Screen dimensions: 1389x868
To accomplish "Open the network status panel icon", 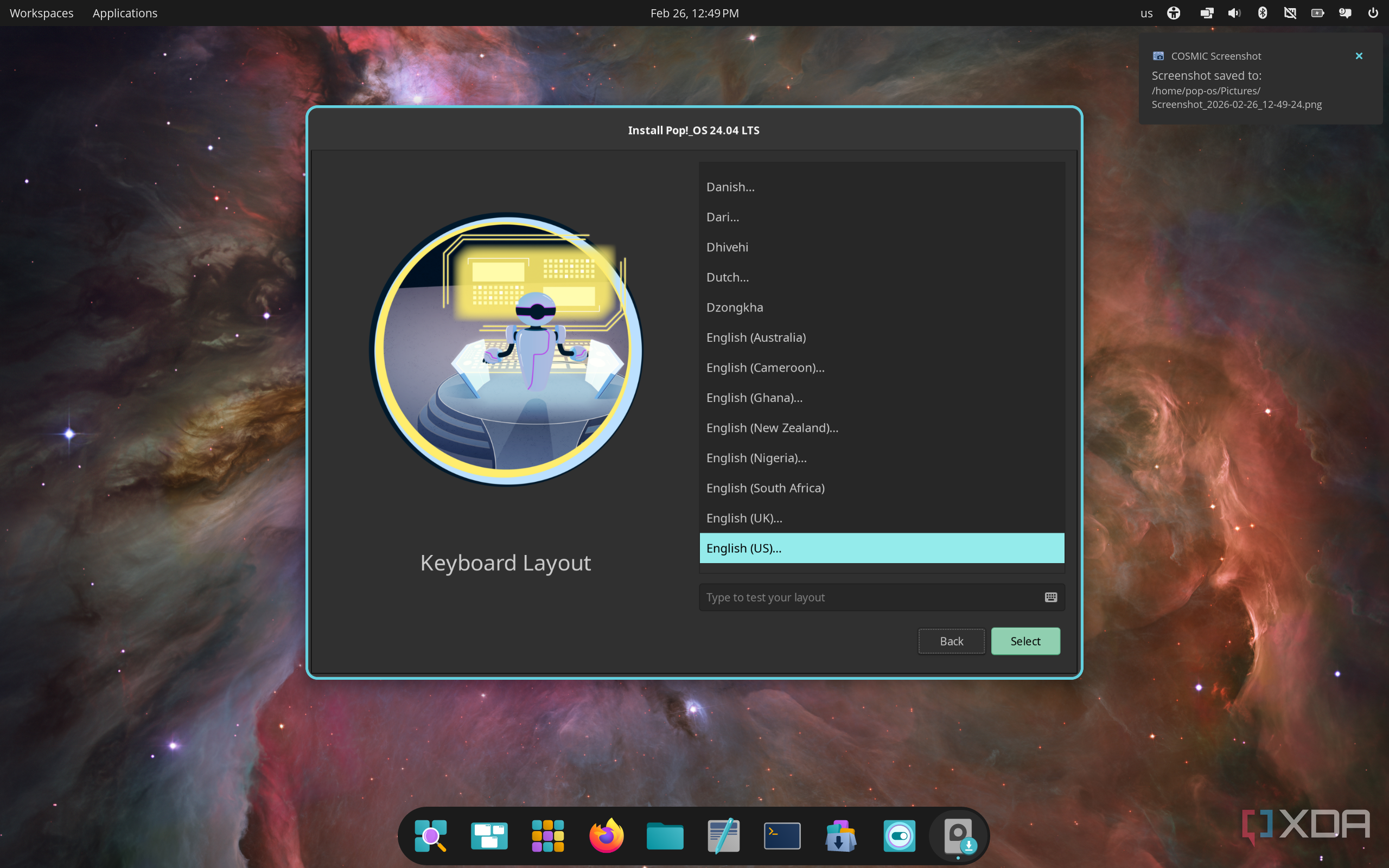I will point(1290,12).
